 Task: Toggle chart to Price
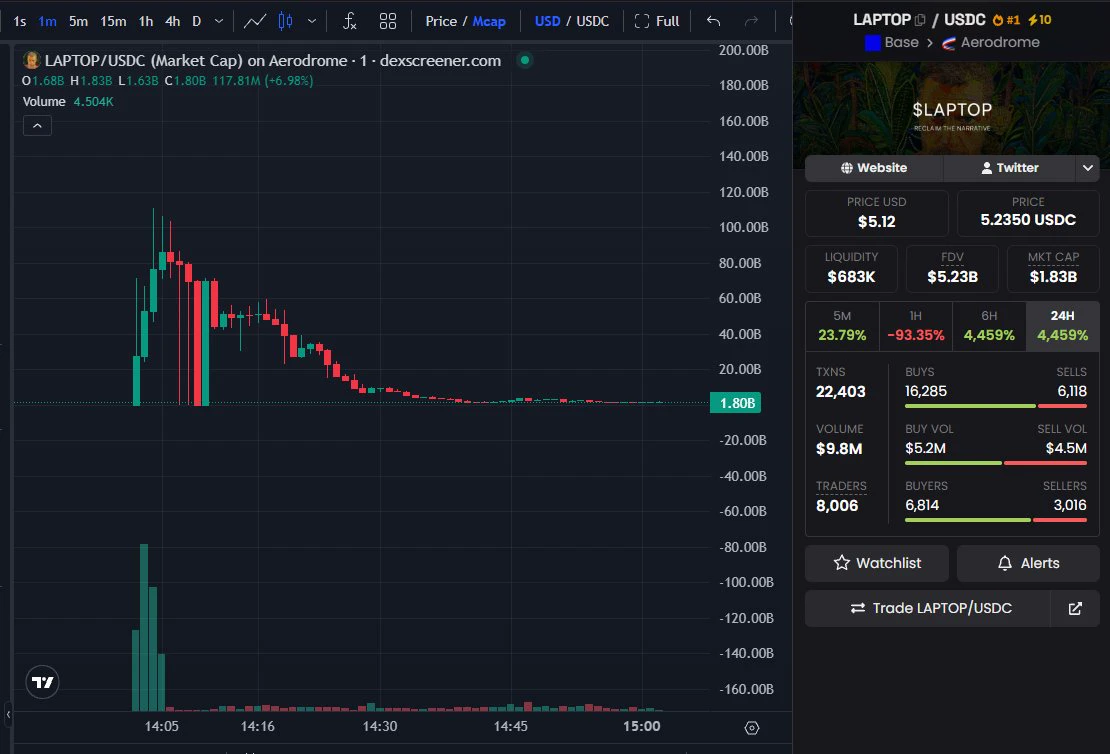(440, 21)
